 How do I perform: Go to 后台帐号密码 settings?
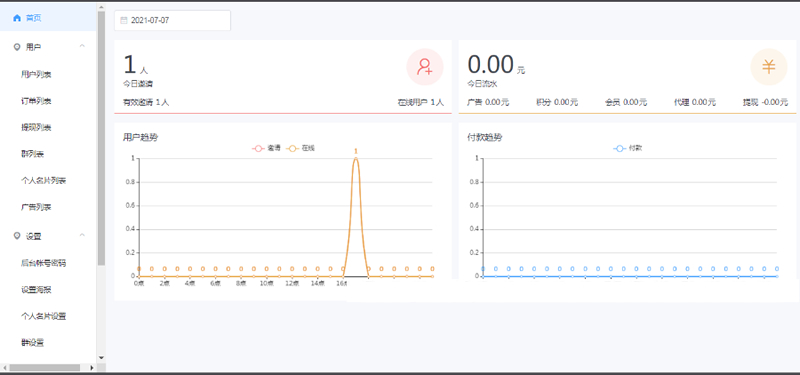click(x=43, y=263)
